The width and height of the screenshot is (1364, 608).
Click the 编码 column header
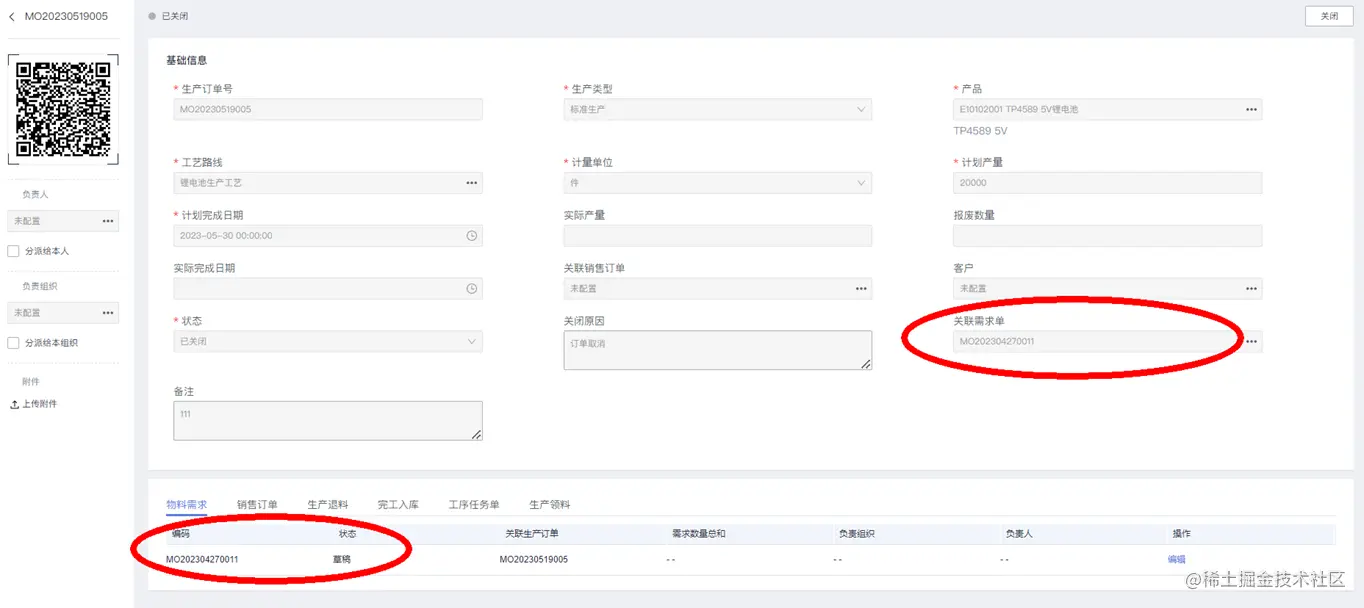pos(180,534)
